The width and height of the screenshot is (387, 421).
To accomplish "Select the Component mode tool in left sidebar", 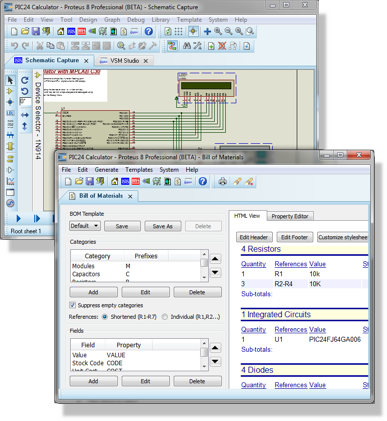I will pyautogui.click(x=10, y=91).
